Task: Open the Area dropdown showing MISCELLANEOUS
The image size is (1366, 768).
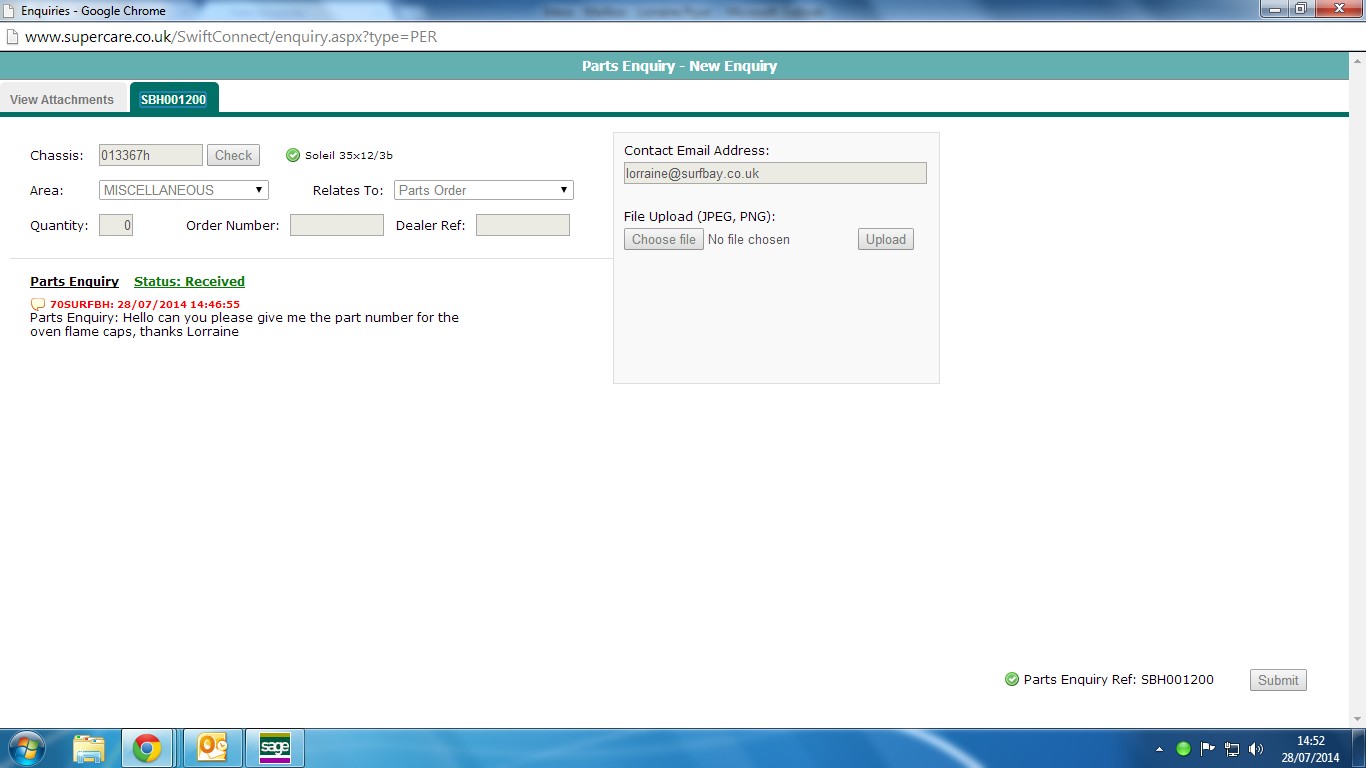Action: [184, 190]
